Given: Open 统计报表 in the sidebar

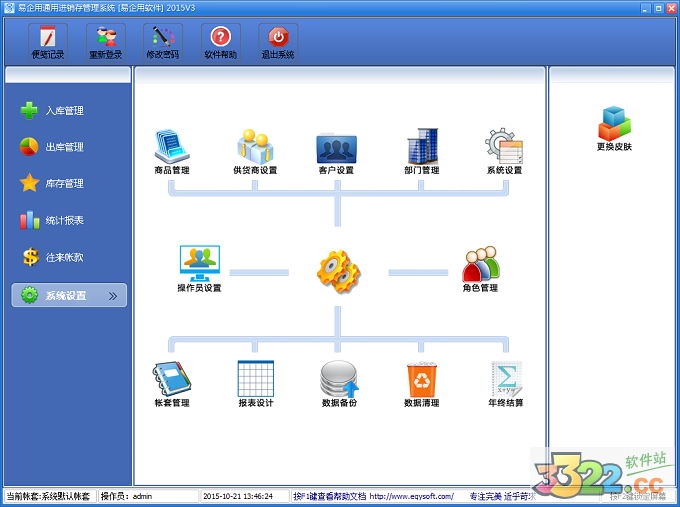Looking at the screenshot, I should tap(52, 220).
